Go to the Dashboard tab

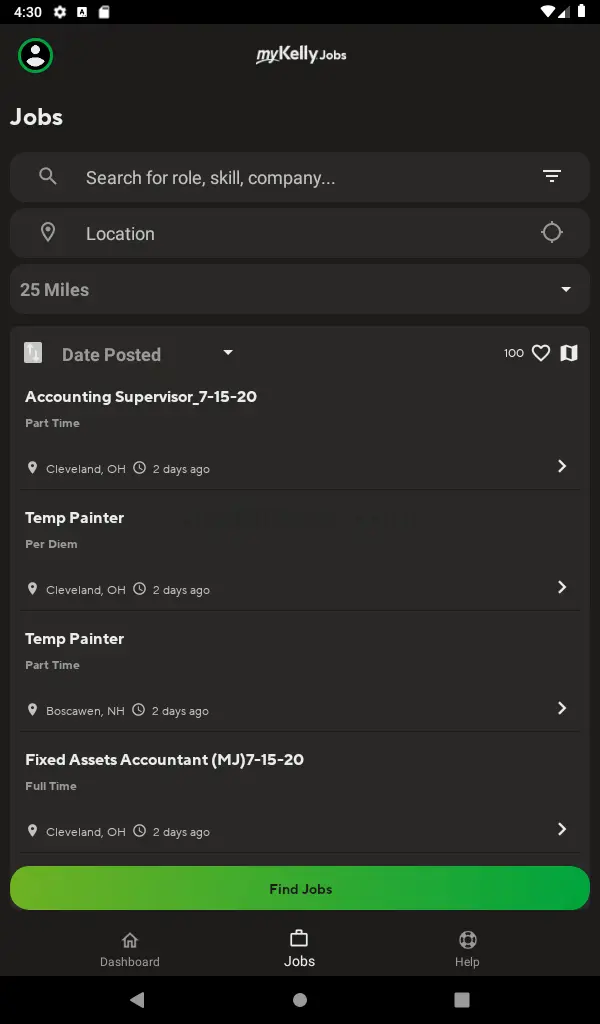129,949
